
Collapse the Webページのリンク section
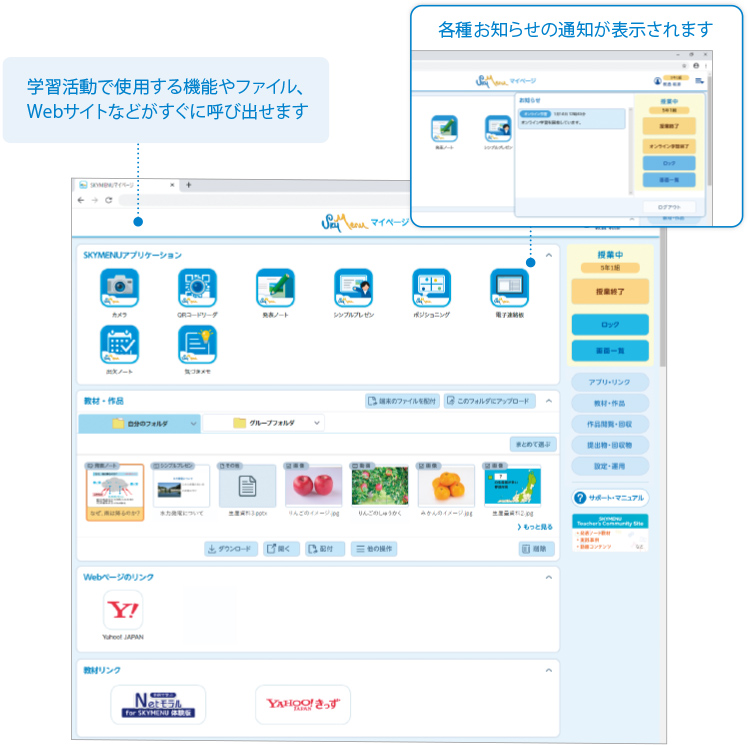(x=549, y=577)
